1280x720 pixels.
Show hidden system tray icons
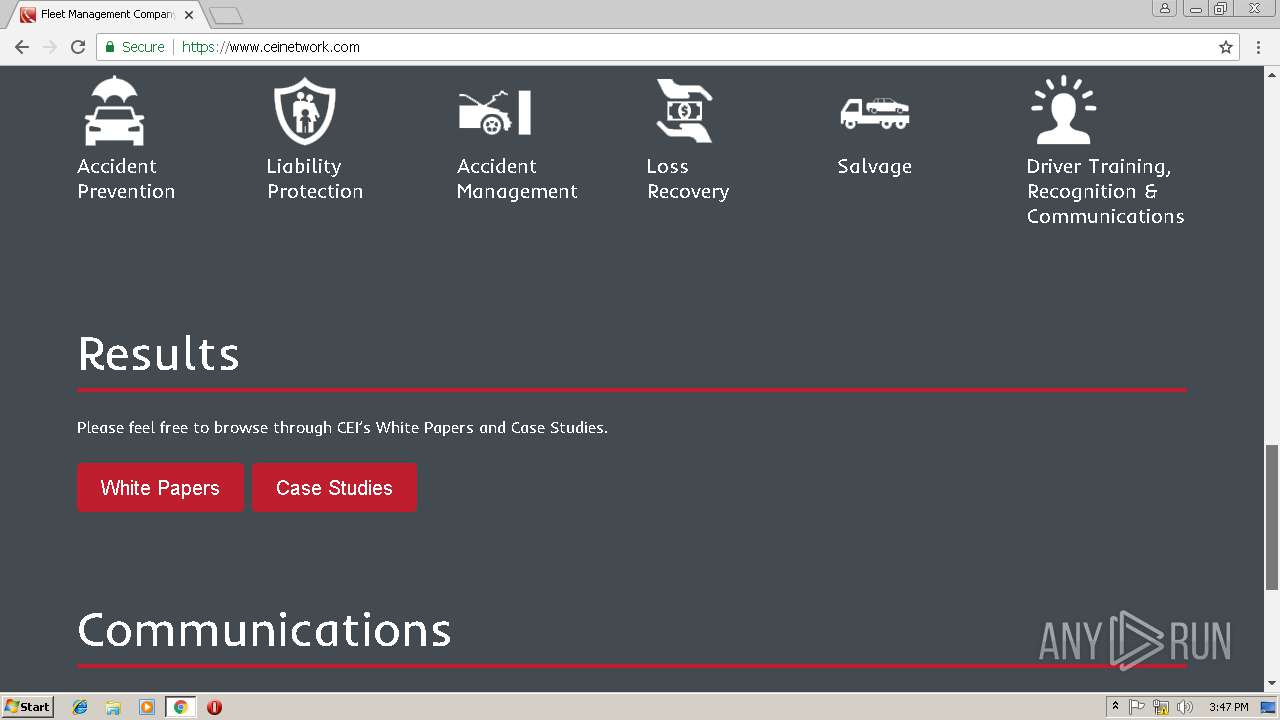1115,707
